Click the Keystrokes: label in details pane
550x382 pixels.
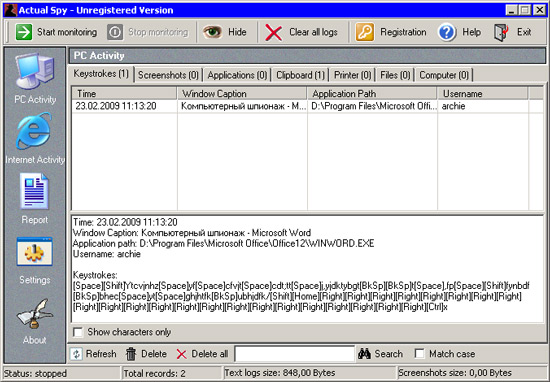tap(95, 275)
